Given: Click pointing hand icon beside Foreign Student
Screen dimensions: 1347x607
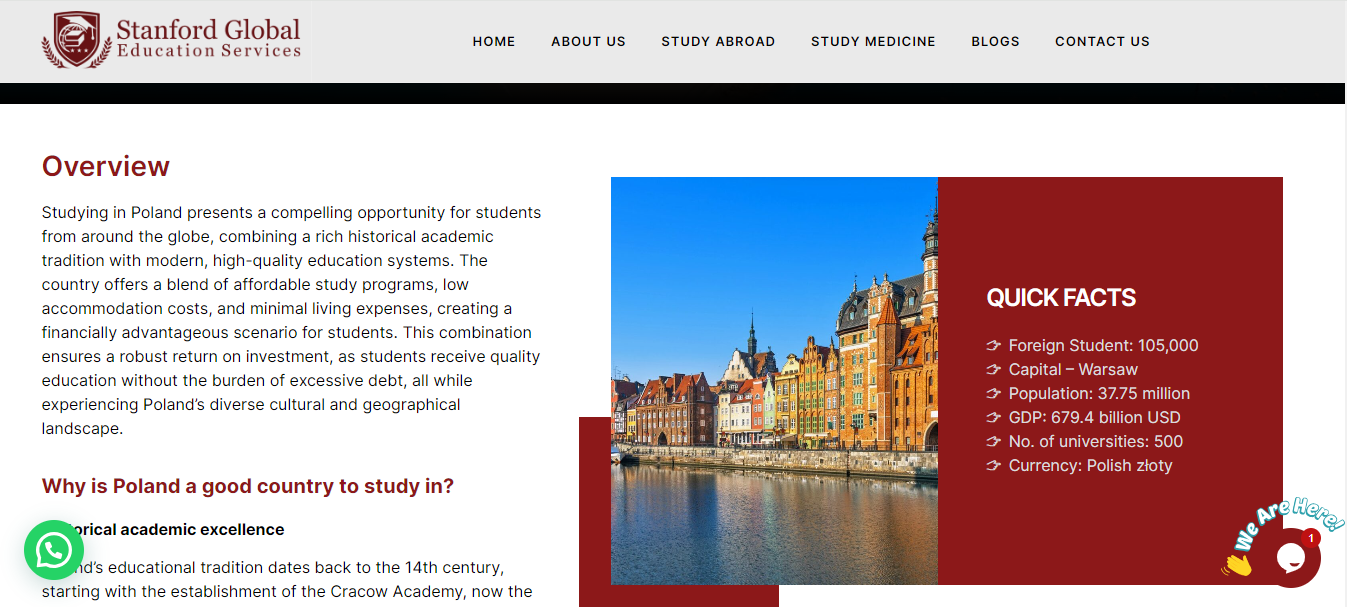Looking at the screenshot, I should (993, 346).
